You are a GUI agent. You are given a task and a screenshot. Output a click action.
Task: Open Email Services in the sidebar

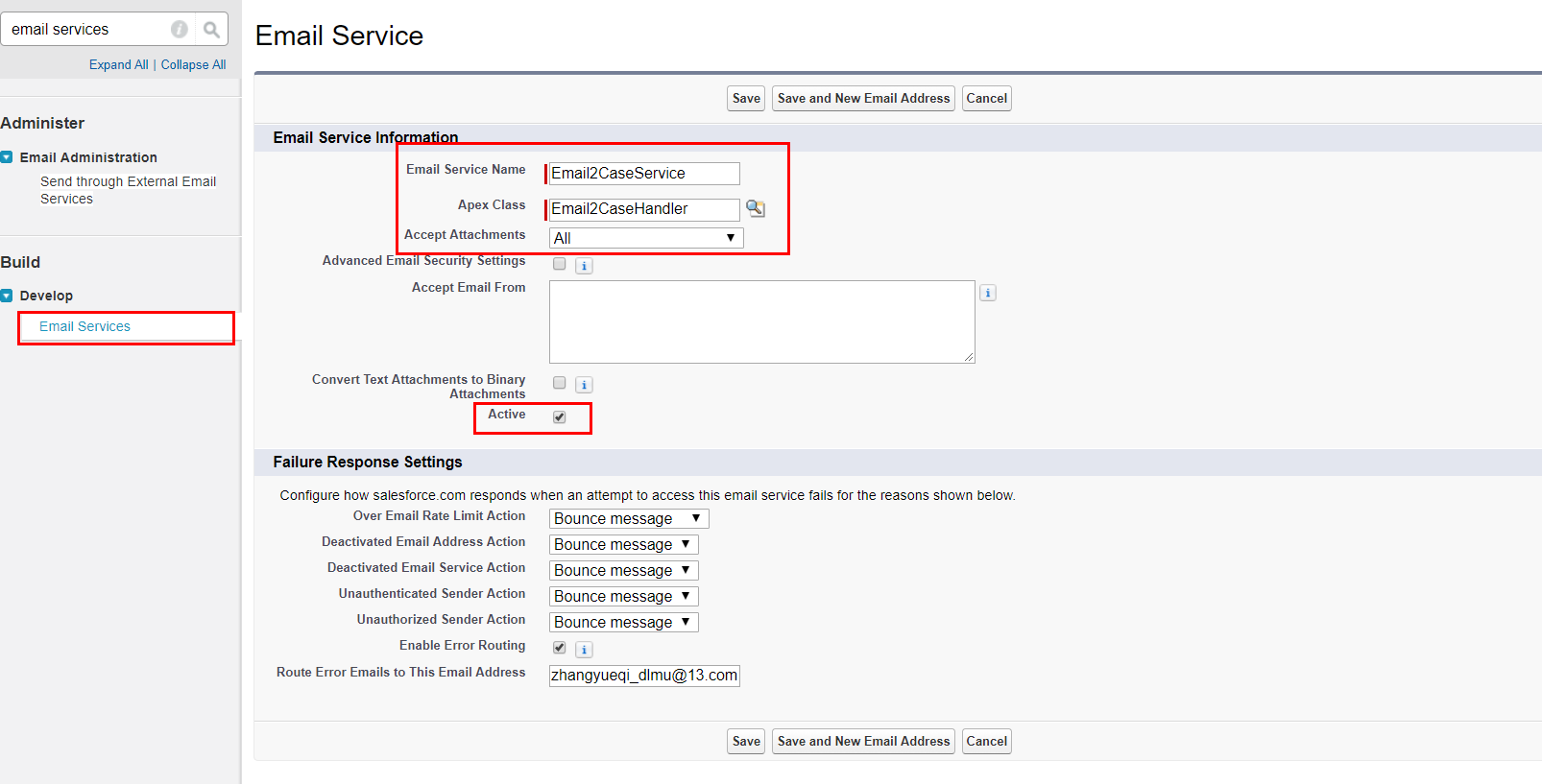(84, 326)
